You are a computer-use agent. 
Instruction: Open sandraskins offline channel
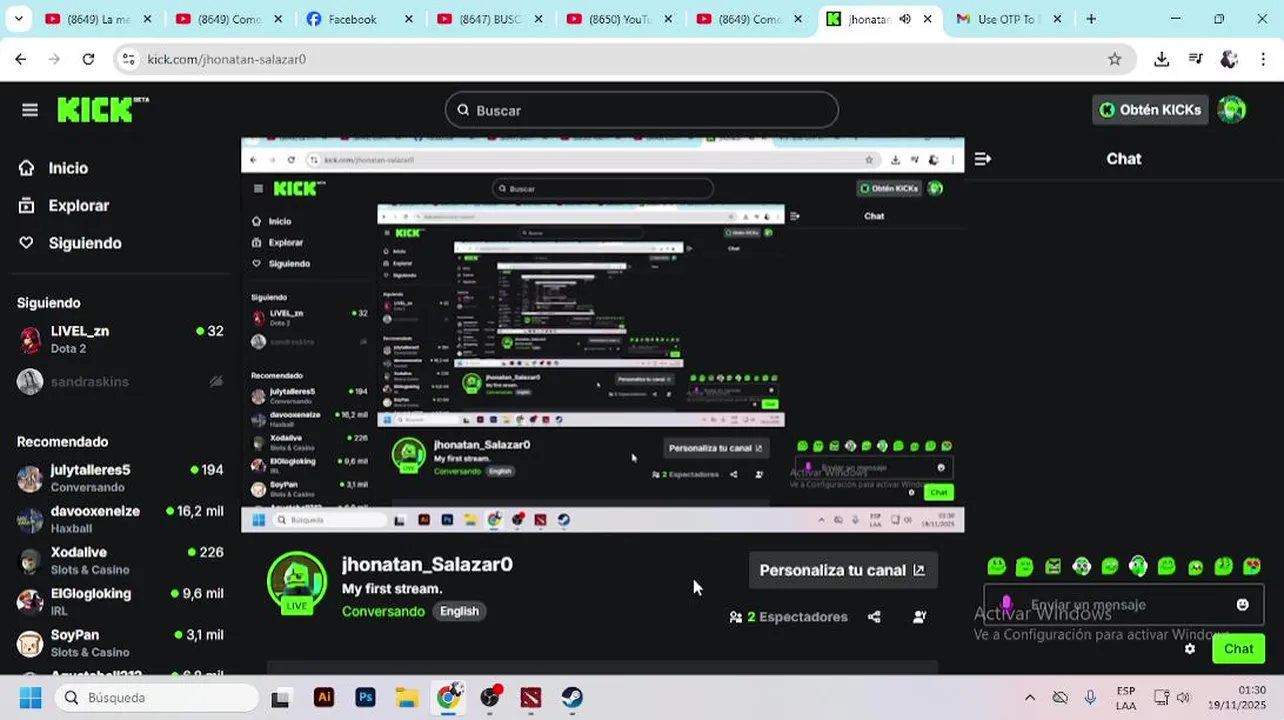[120, 381]
